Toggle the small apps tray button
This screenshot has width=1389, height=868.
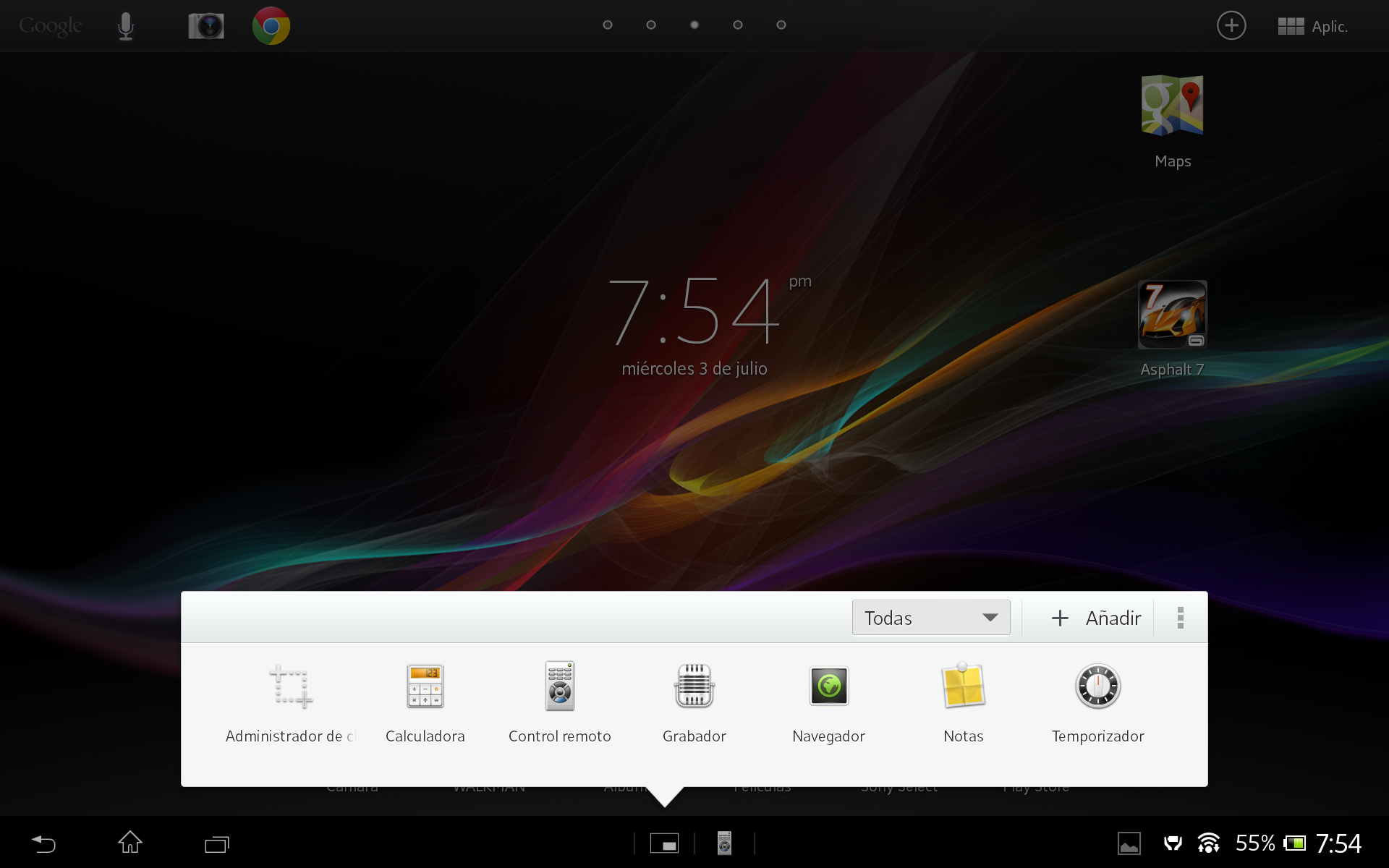(664, 843)
